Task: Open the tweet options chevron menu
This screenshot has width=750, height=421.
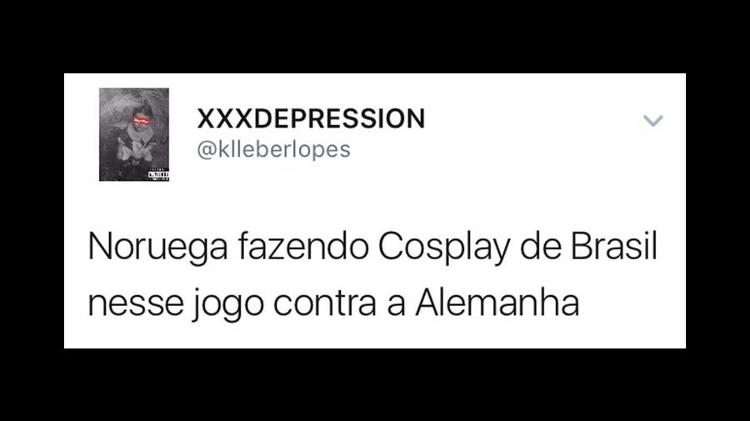Action: click(653, 121)
